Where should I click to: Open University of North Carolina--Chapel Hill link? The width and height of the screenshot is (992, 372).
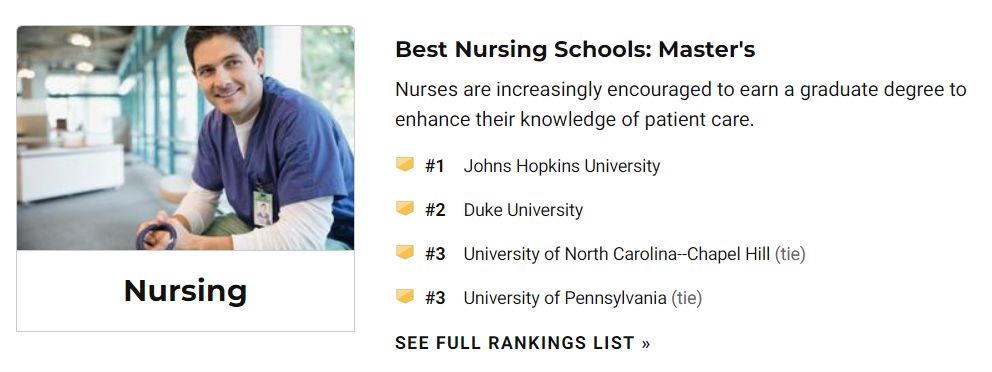(x=617, y=254)
